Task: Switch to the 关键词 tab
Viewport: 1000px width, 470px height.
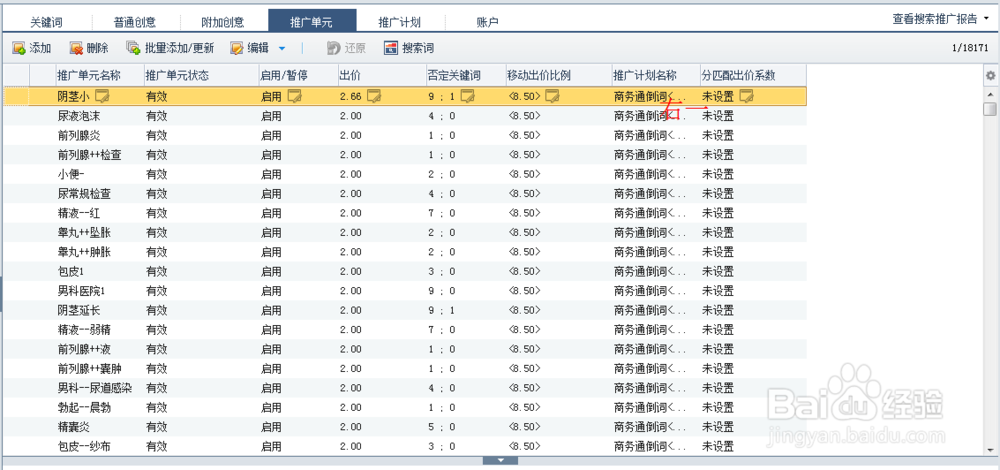Action: click(x=47, y=22)
